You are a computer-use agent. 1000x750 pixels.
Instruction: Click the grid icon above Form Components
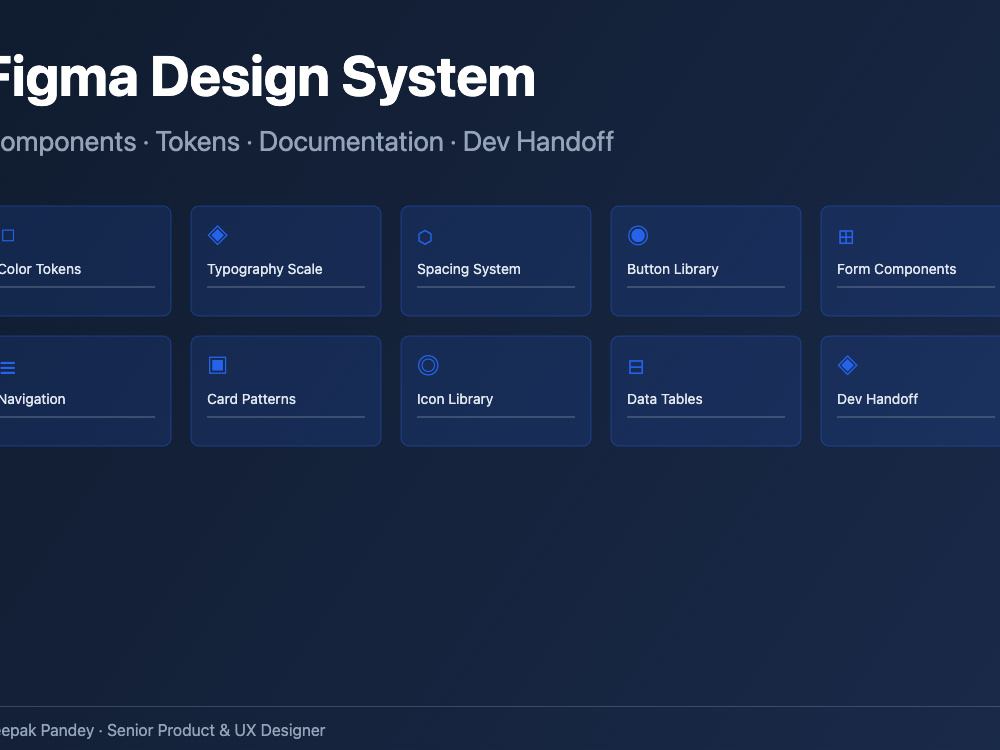click(x=846, y=237)
